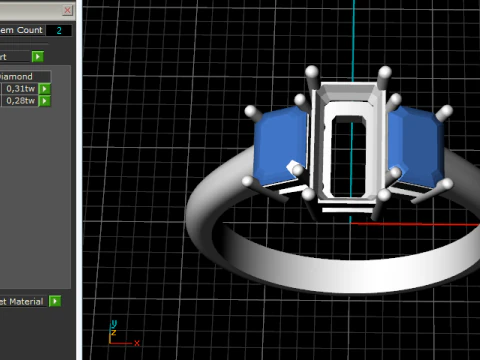This screenshot has height=360, width=480.
Task: Click the 0,28tw weight value
Action: 20,101
